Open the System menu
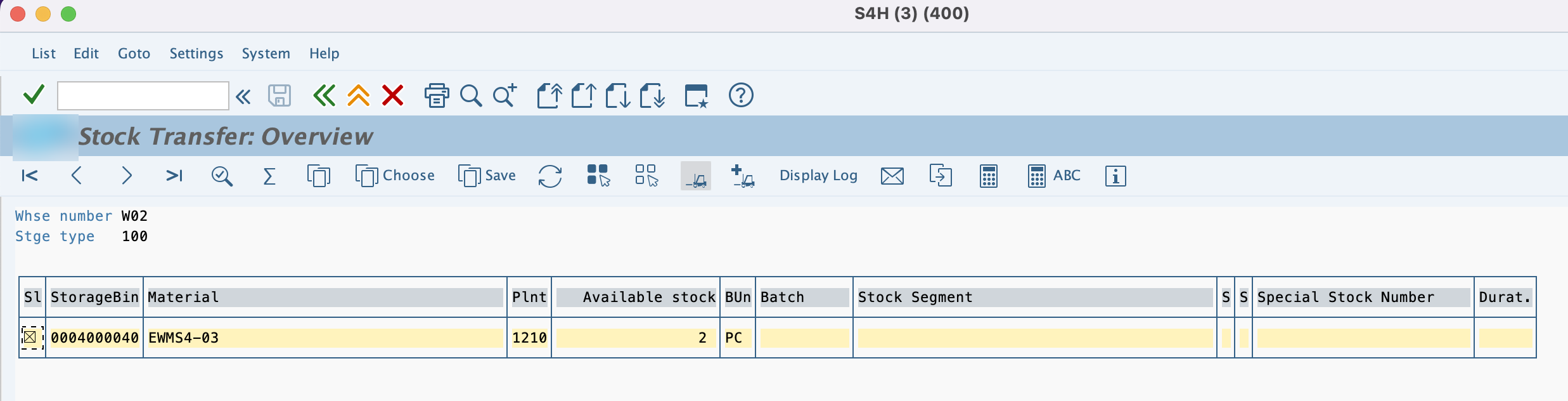This screenshot has height=401, width=1568. (266, 53)
